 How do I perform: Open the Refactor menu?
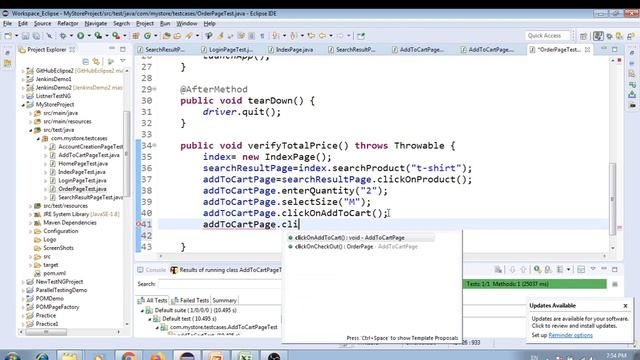[68, 24]
